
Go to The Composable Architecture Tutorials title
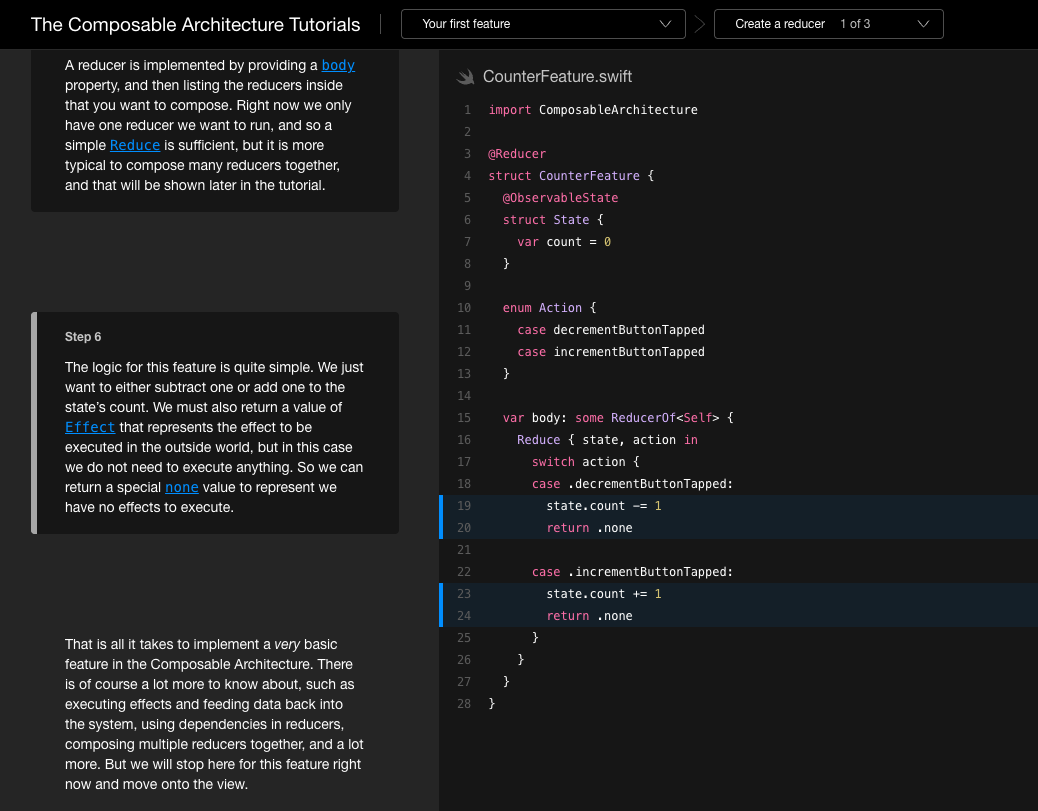196,24
